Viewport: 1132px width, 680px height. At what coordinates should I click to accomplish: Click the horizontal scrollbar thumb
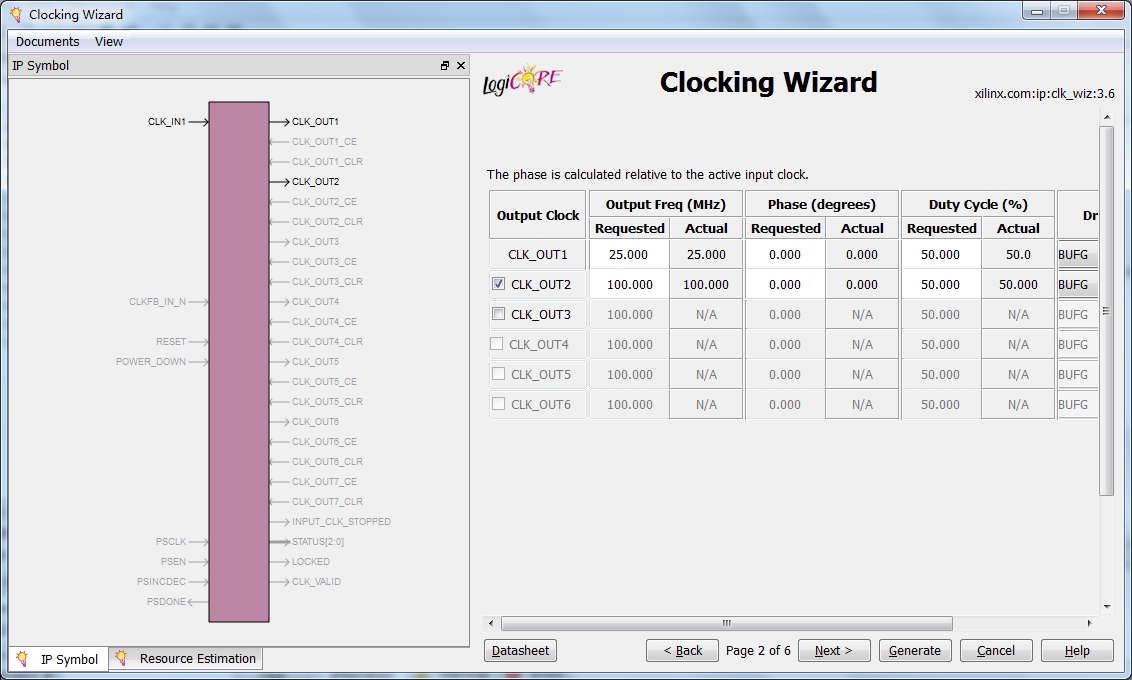click(x=726, y=623)
